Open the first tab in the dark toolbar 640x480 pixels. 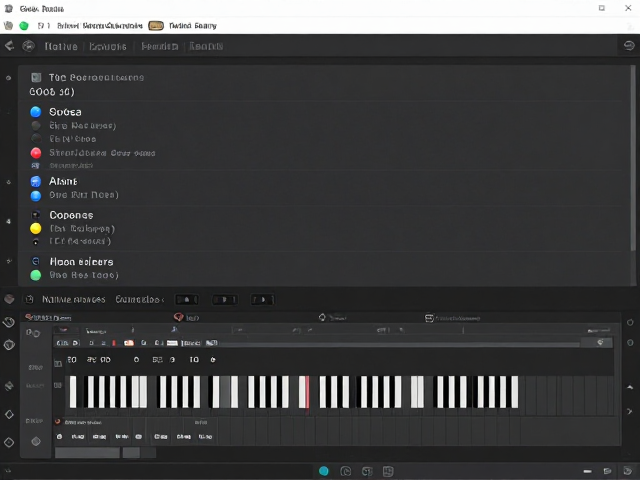pyautogui.click(x=61, y=46)
